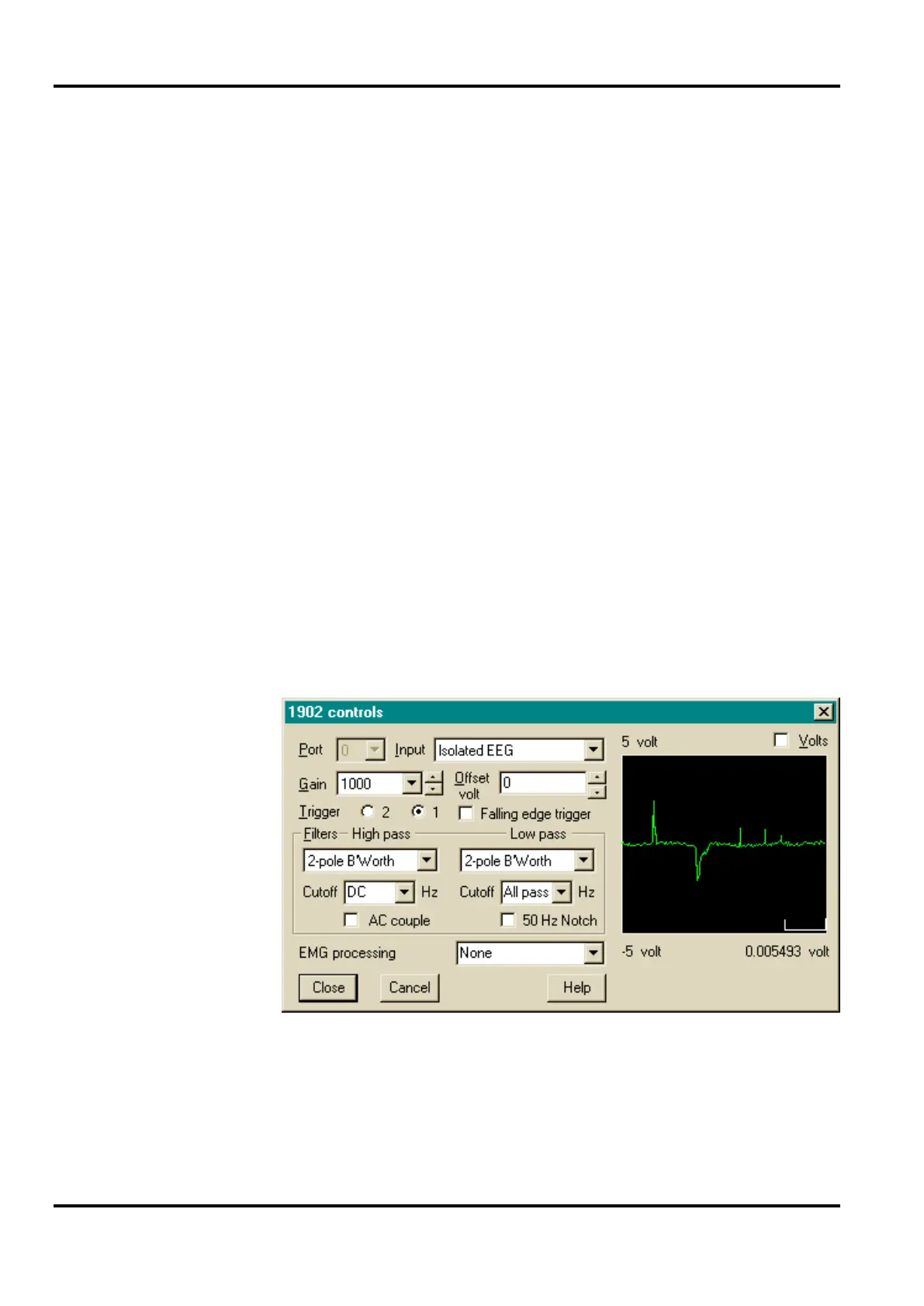The image size is (924, 1306).
Task: Select Trigger option 1
Action: [x=418, y=812]
